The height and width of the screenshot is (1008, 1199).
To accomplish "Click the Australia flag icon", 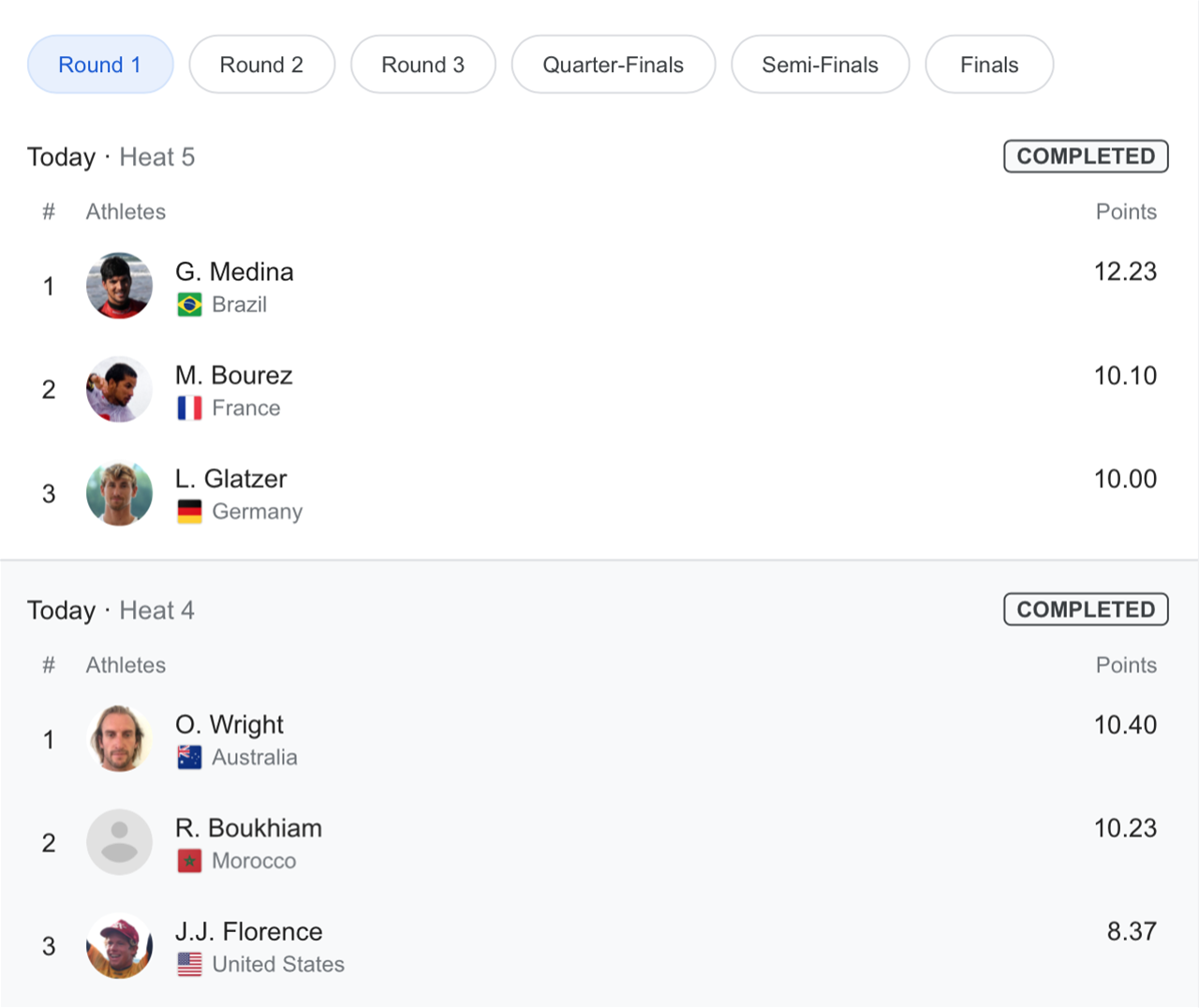I will pos(189,758).
